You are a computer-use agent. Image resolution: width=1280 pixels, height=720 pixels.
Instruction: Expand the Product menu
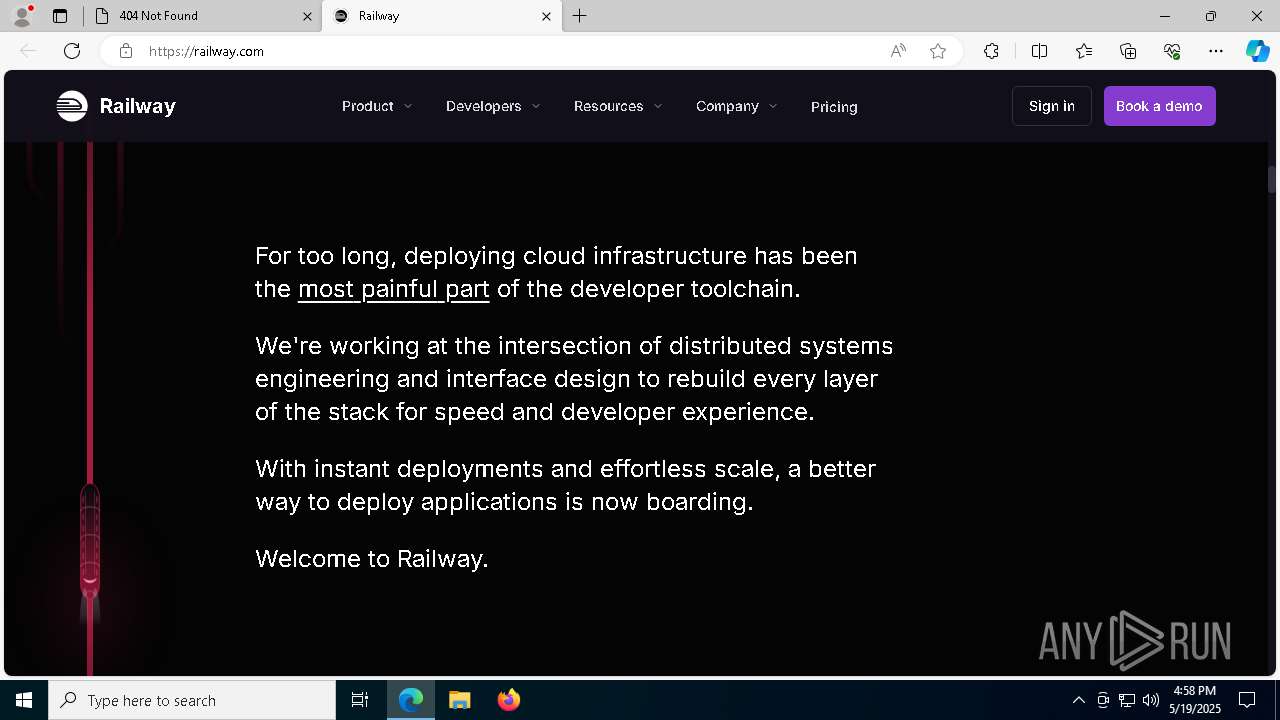pyautogui.click(x=377, y=106)
